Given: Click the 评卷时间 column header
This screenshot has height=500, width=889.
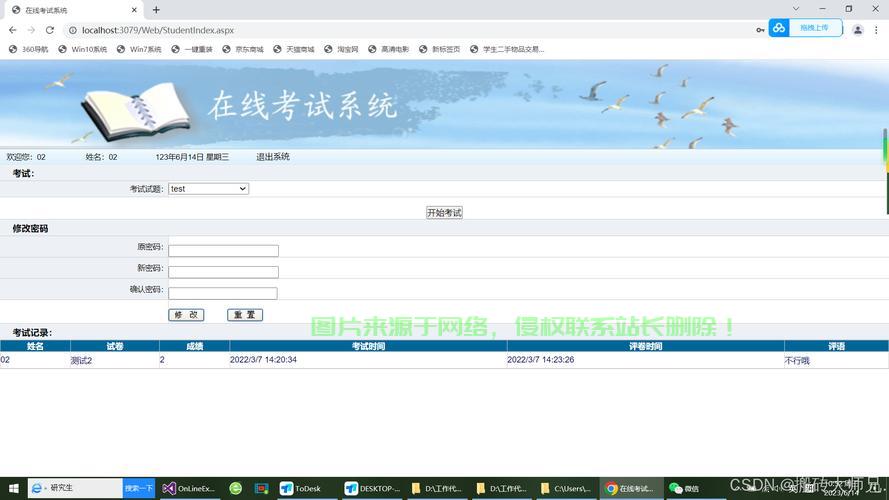Looking at the screenshot, I should click(645, 346).
